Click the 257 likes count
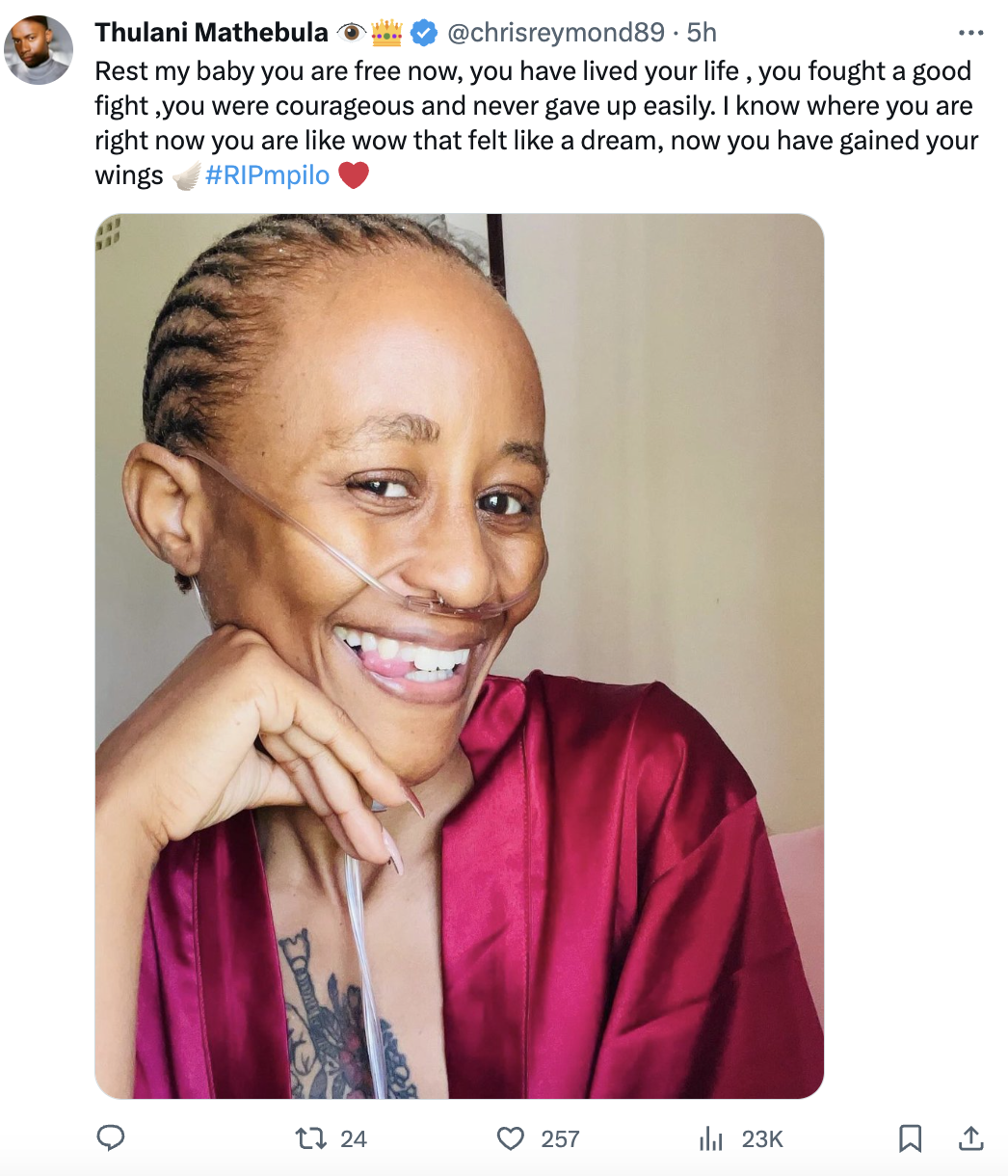The image size is (1008, 1176). click(560, 1139)
